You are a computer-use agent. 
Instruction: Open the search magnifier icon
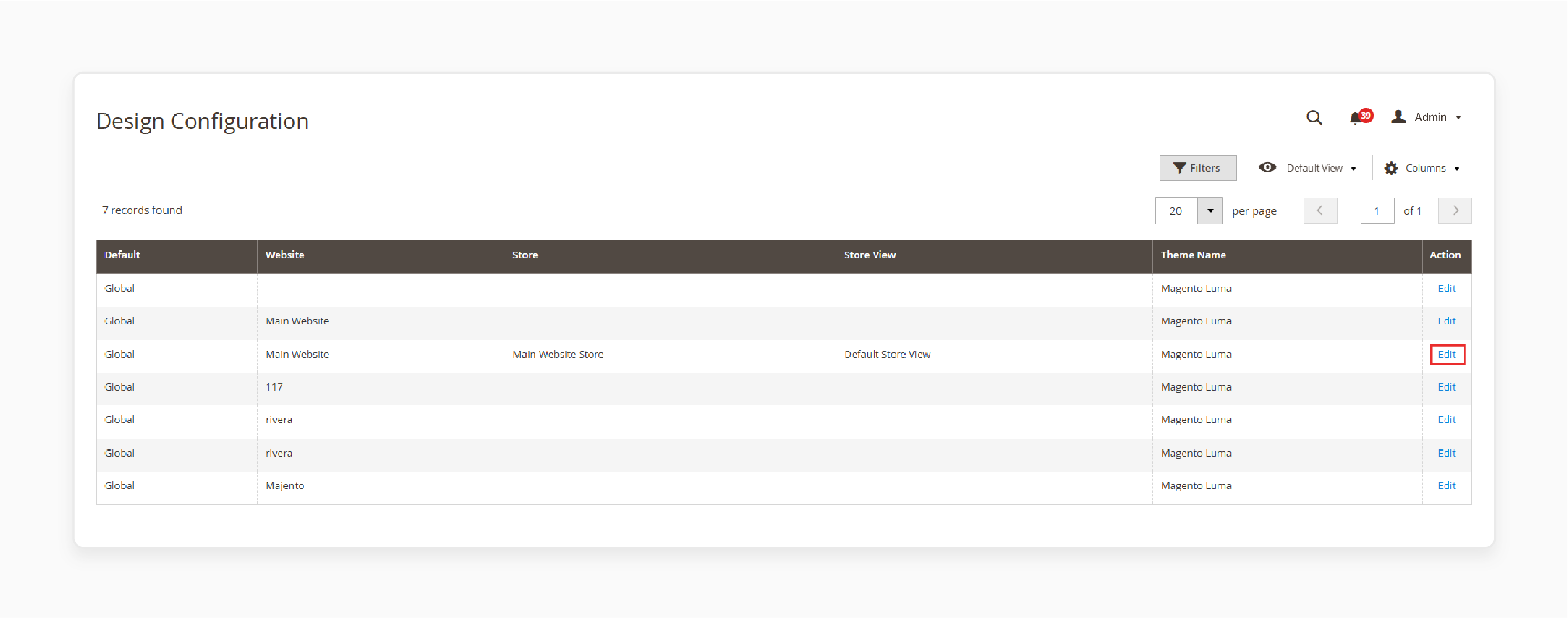(1313, 118)
